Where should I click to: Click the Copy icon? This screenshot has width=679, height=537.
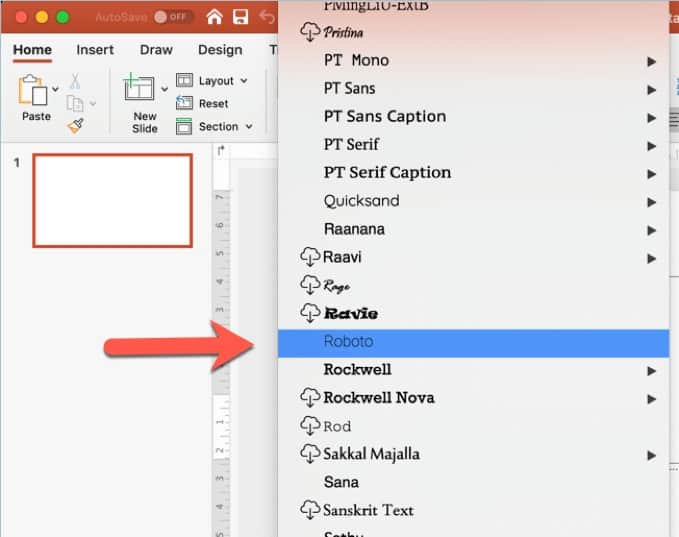coord(75,104)
